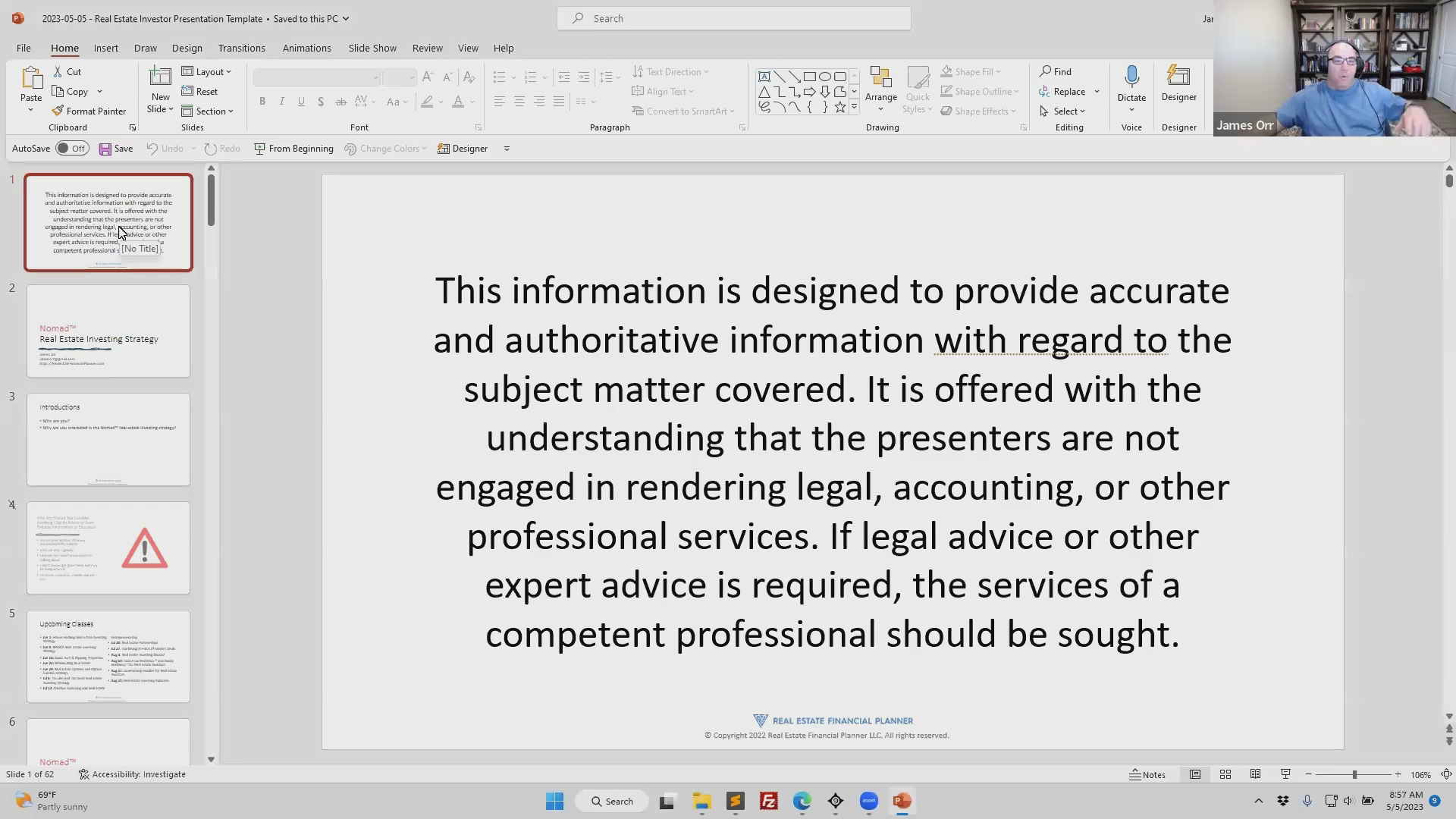The height and width of the screenshot is (819, 1456).
Task: Switch to Reading View icon
Action: (x=1255, y=774)
